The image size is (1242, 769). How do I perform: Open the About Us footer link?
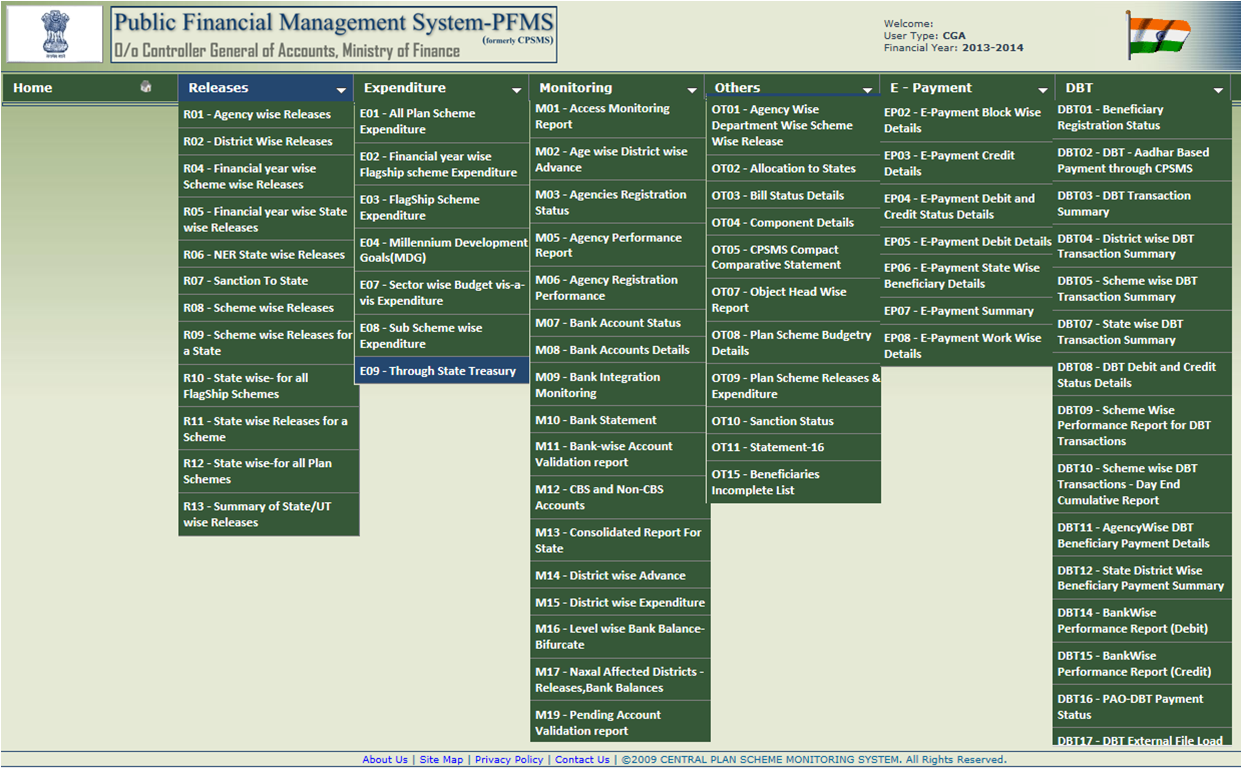tap(385, 760)
